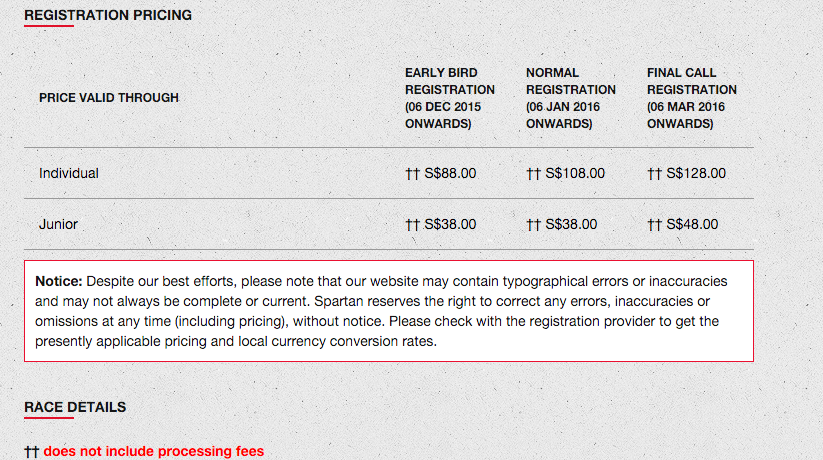
Task: Click the dagger symbols before S$128.00
Action: coord(655,174)
